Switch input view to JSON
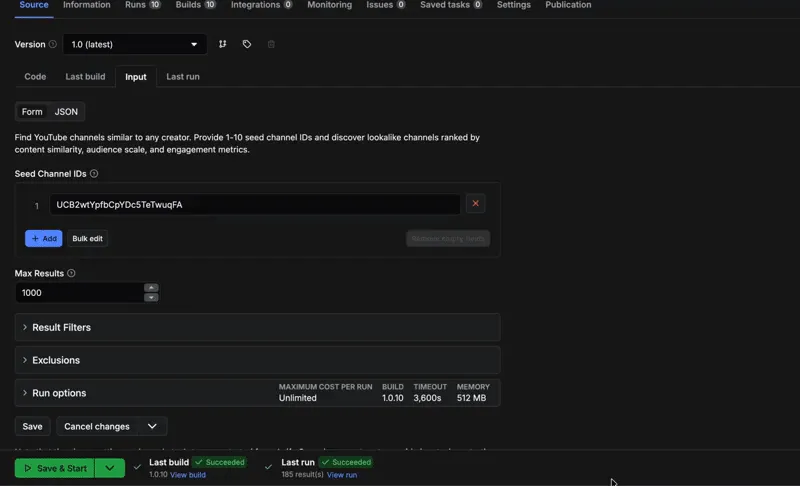Viewport: 800px width, 486px height. coord(66,112)
